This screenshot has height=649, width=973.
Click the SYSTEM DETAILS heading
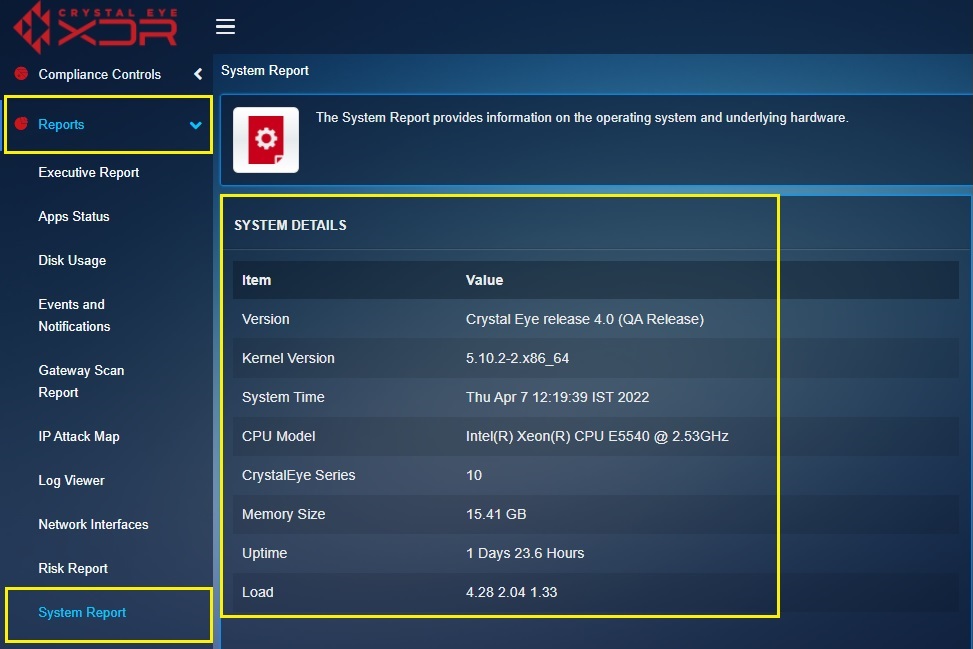click(x=290, y=225)
